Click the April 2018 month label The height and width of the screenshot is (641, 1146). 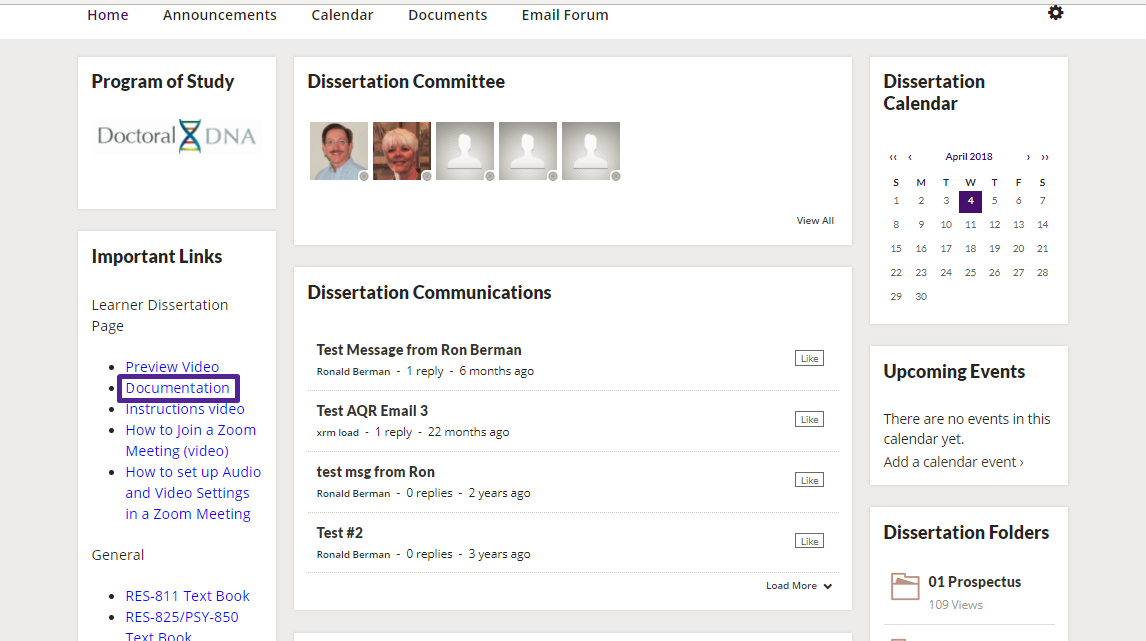pos(968,156)
